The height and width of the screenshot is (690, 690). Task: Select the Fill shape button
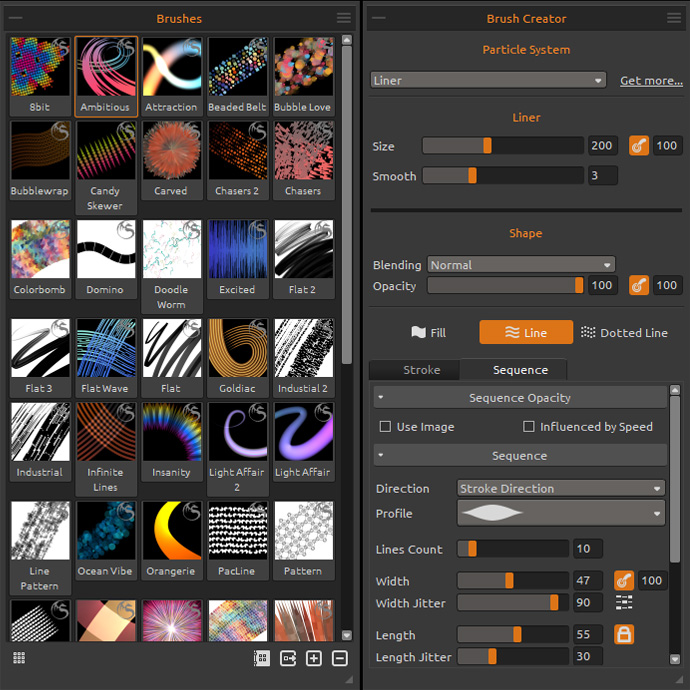(x=428, y=333)
